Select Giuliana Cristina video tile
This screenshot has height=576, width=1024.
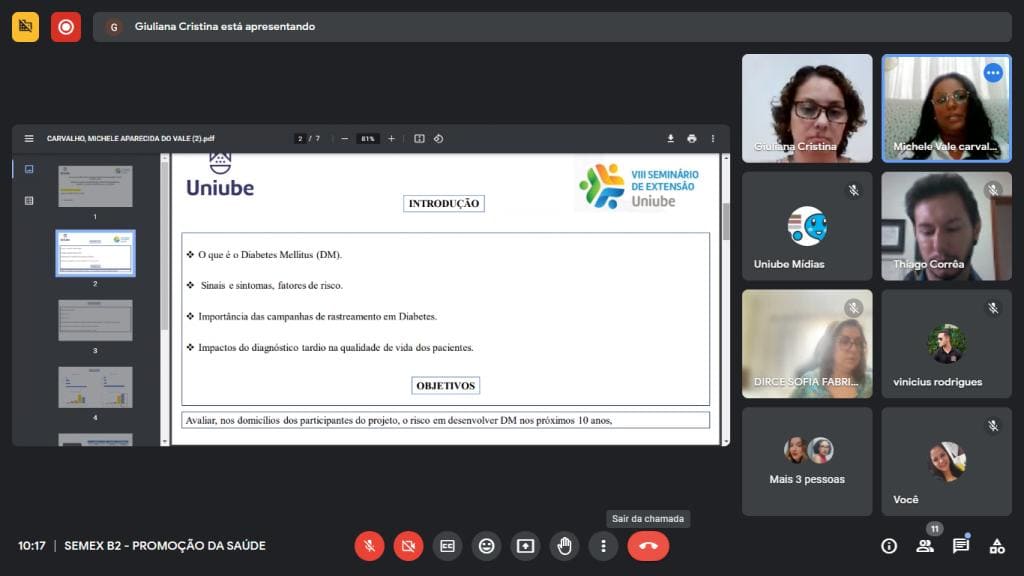pos(807,108)
